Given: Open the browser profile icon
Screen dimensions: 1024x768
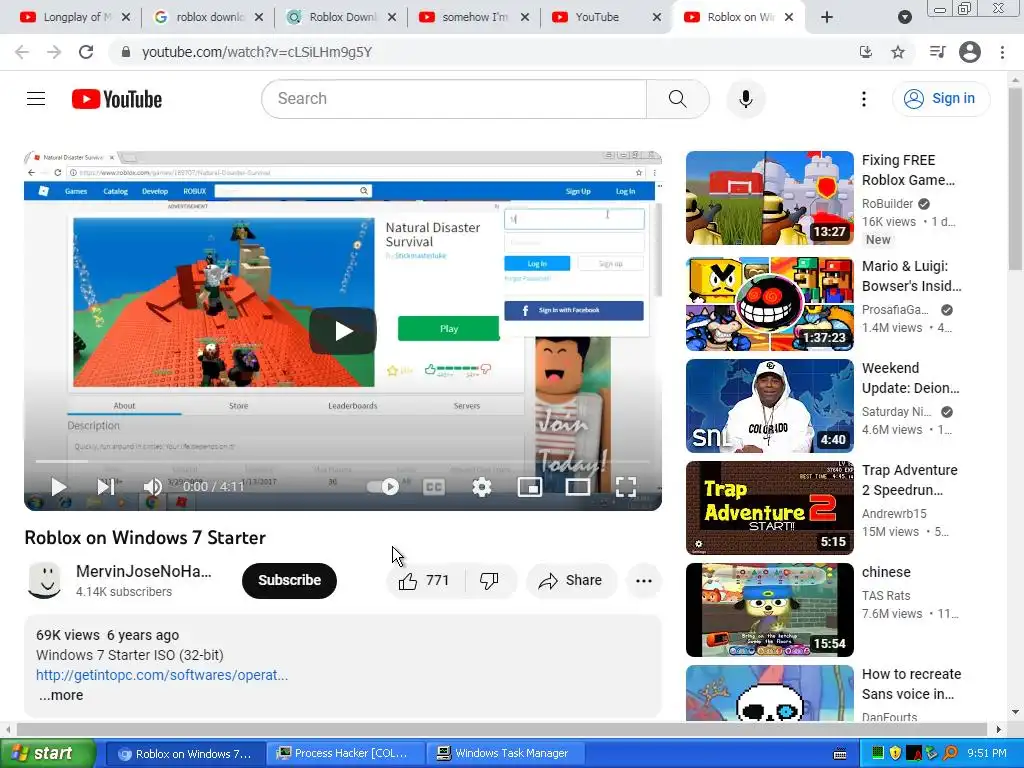Looking at the screenshot, I should [x=970, y=52].
